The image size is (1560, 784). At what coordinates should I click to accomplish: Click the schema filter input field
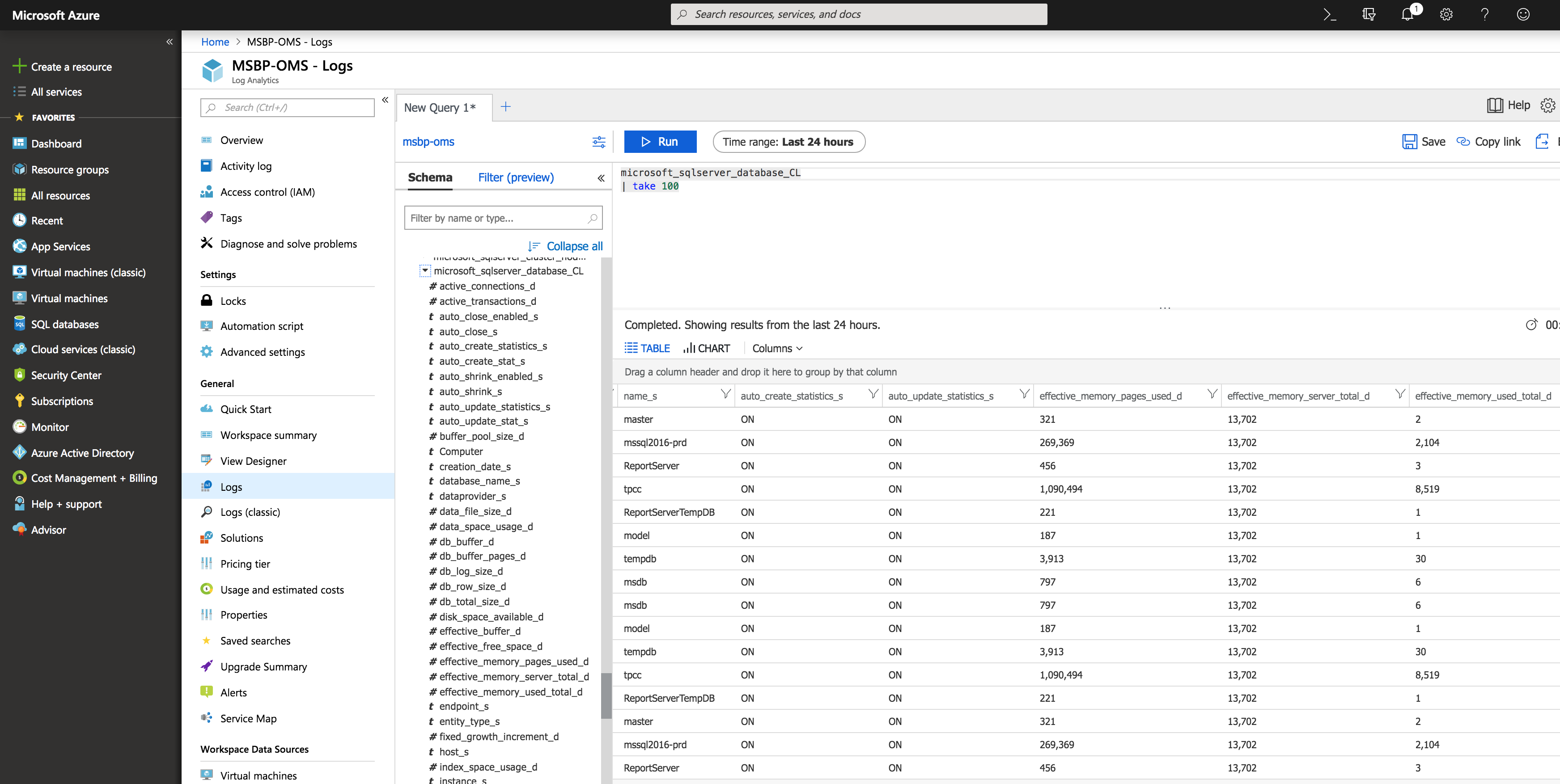[496, 218]
